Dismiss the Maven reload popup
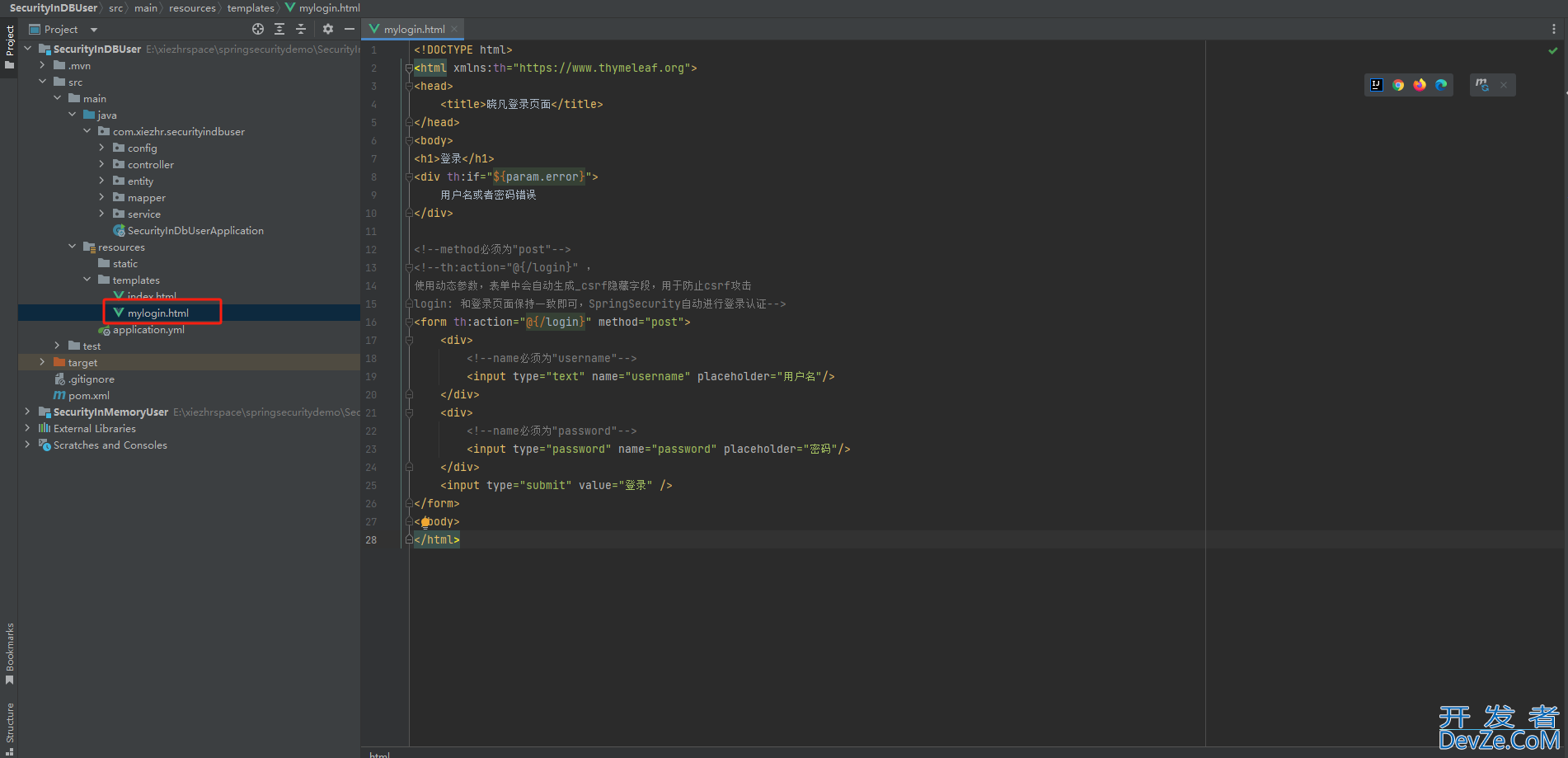Screen dimensions: 1568x758 [x=1504, y=85]
